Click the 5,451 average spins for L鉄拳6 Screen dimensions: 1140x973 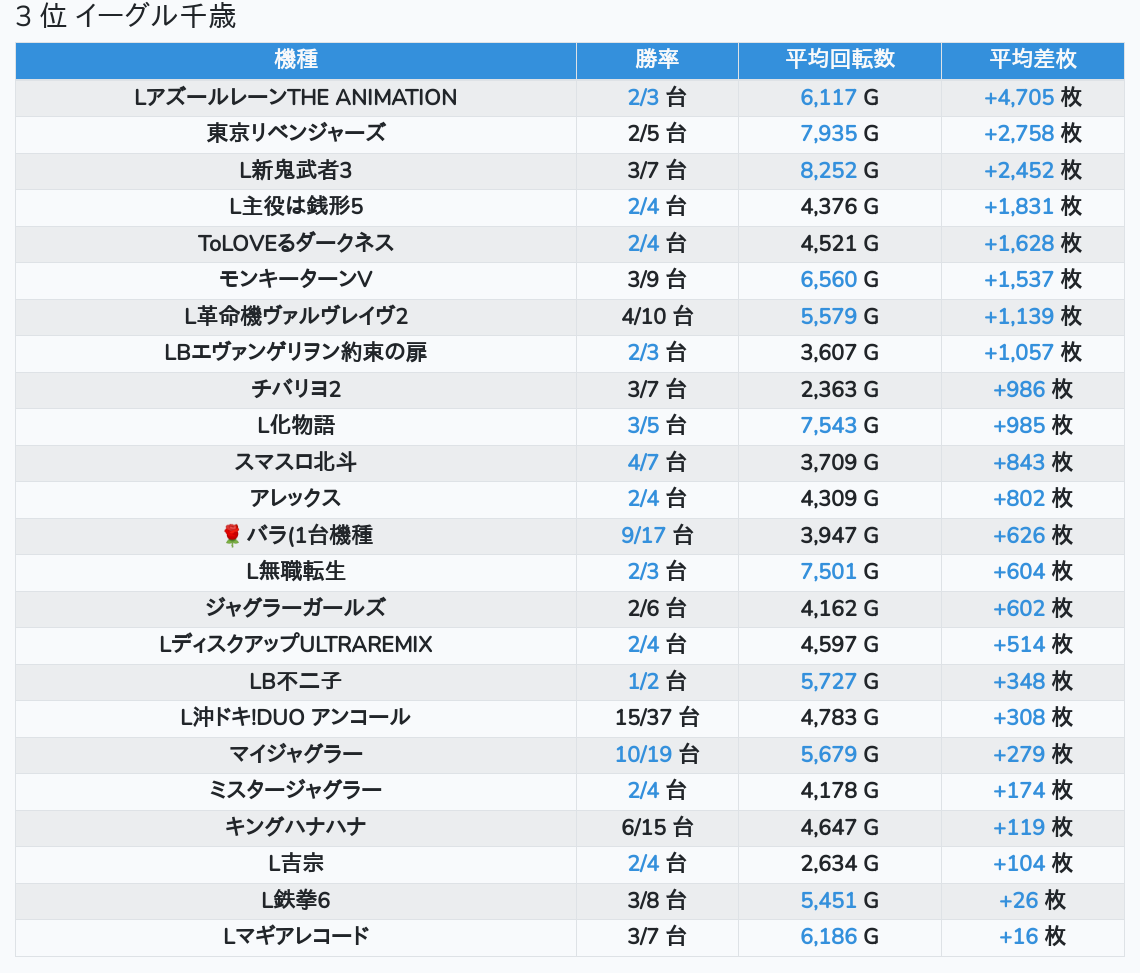pyautogui.click(x=828, y=901)
